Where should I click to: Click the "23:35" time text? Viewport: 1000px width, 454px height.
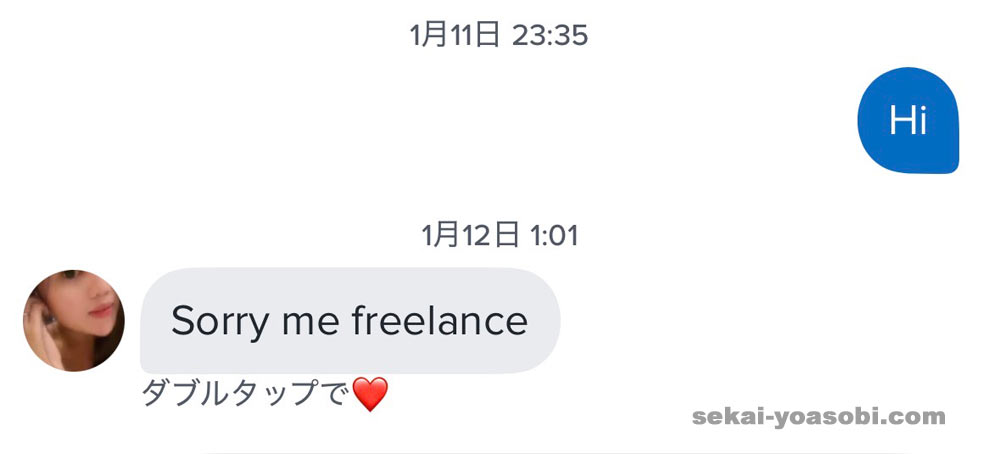[550, 36]
